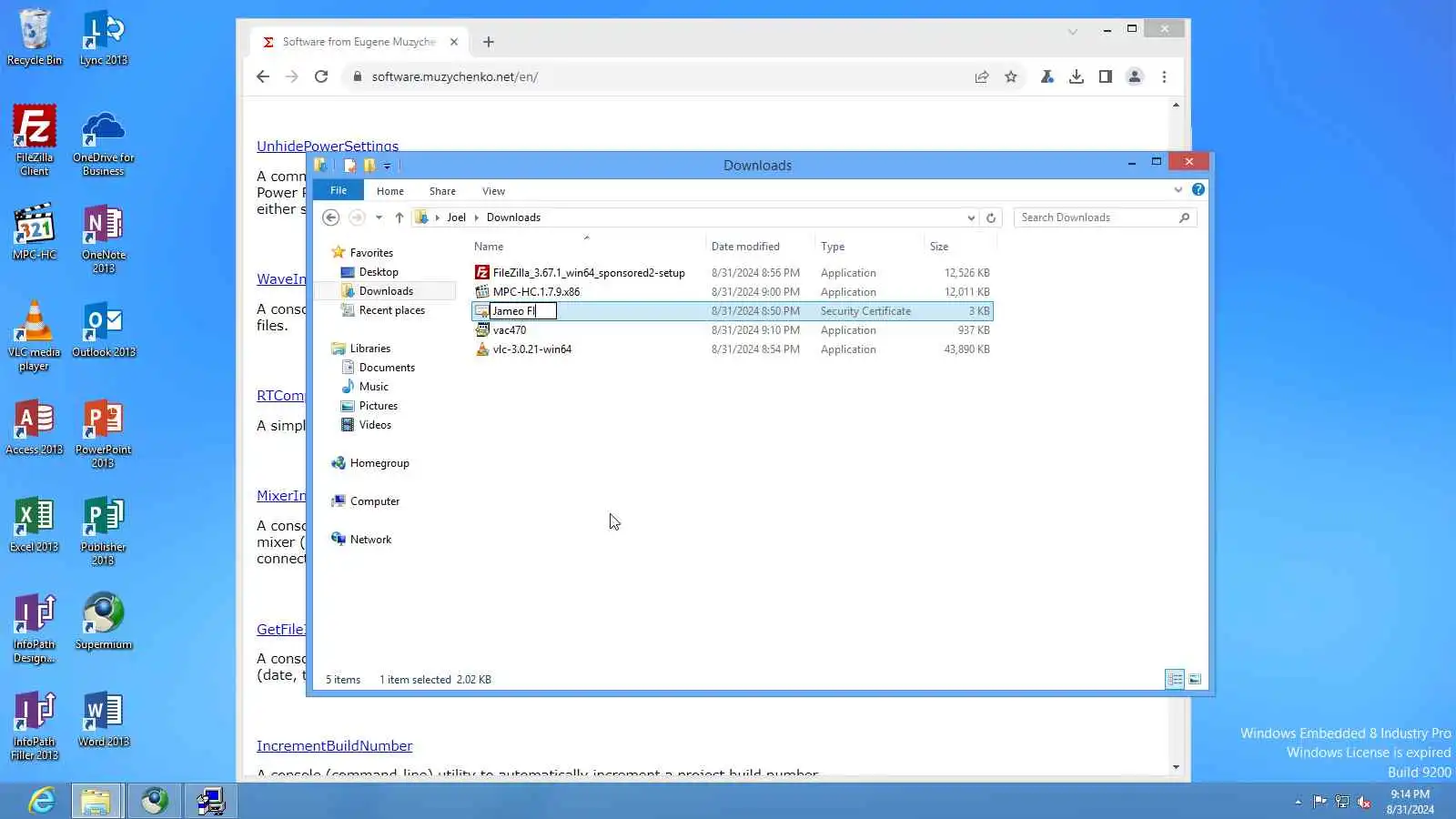Click the browser profile avatar icon
Image resolution: width=1456 pixels, height=819 pixels.
[1135, 76]
